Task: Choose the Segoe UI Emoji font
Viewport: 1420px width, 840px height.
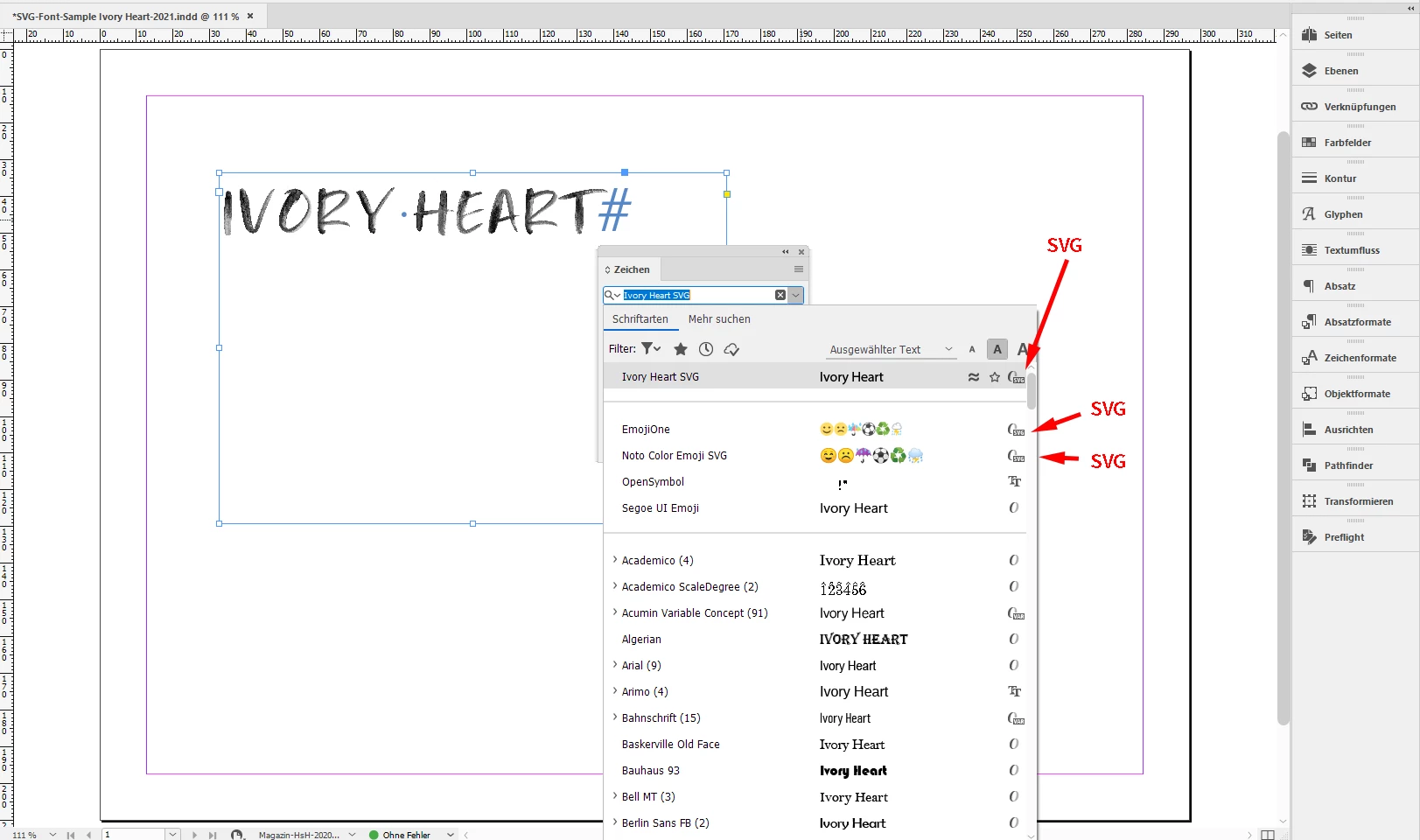Action: 814,508
